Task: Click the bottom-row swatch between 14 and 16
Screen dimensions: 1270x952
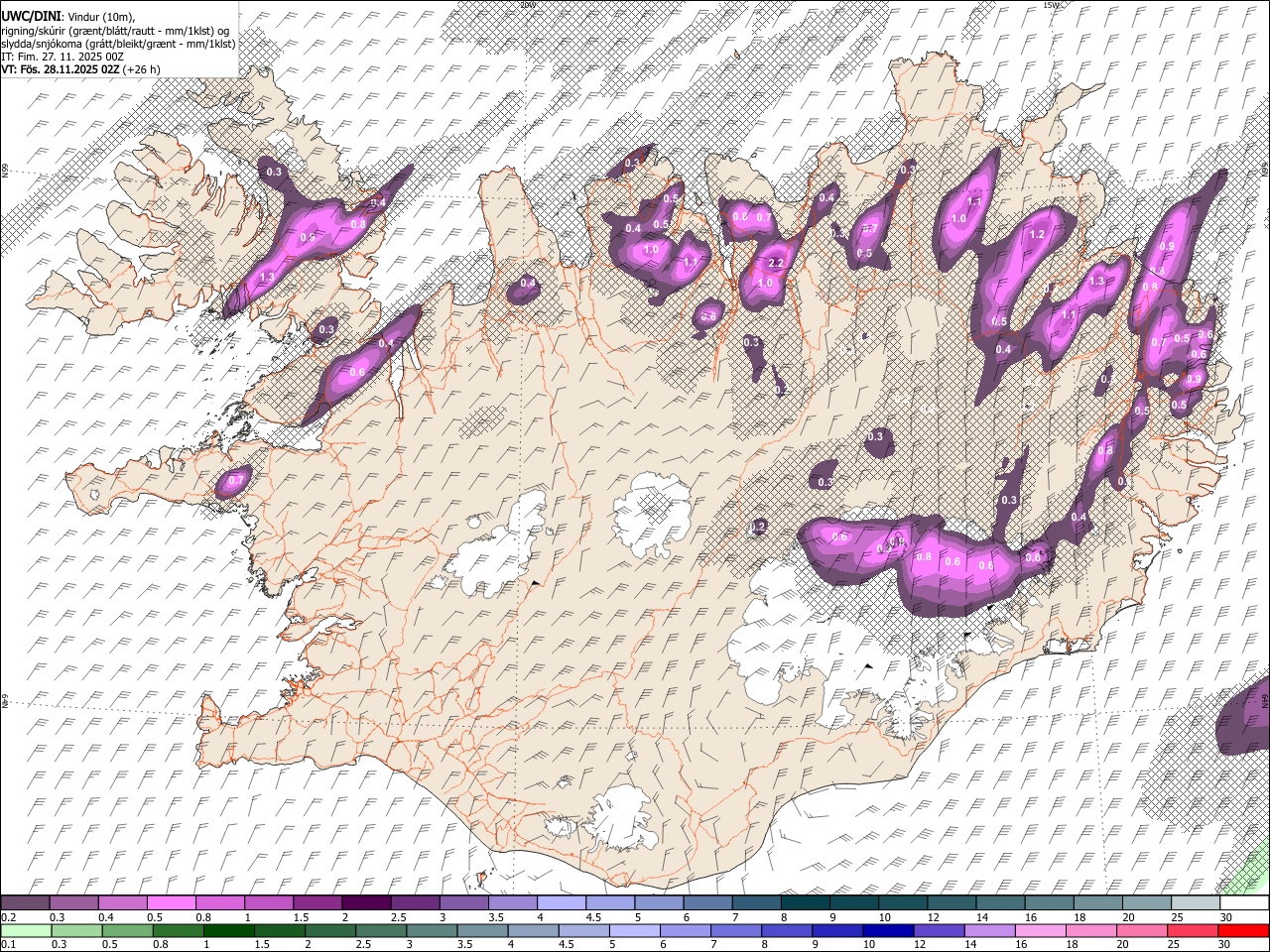Action: pos(990,930)
